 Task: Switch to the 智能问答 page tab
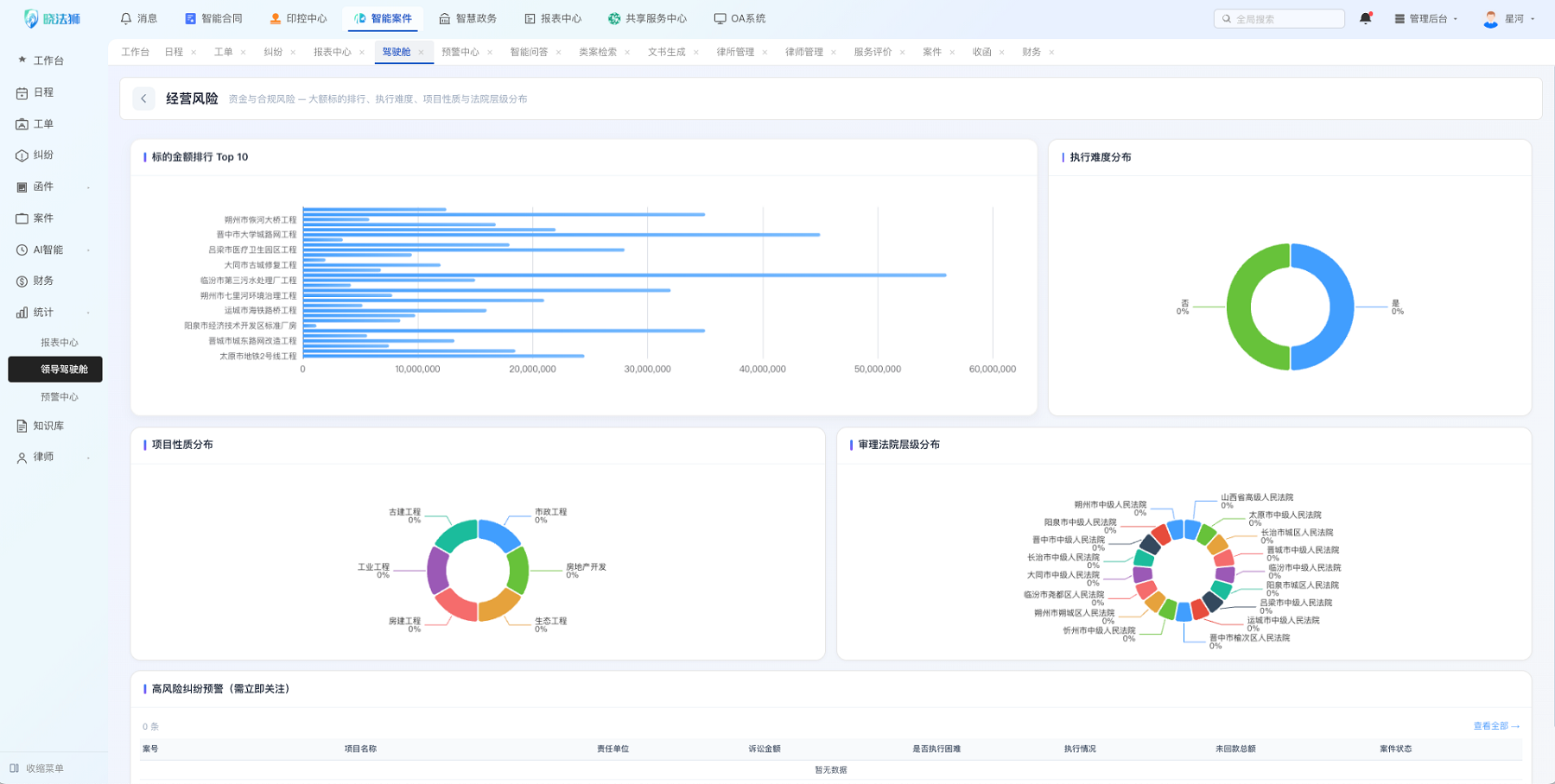pos(529,52)
